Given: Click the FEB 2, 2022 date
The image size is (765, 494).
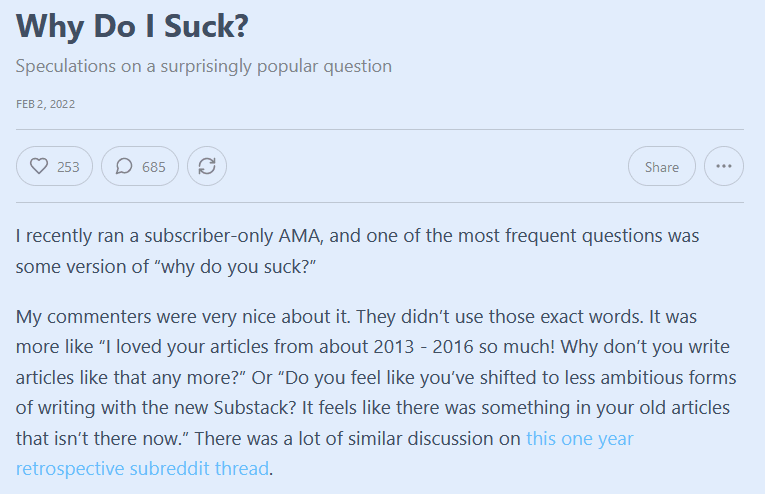Looking at the screenshot, I should click(45, 104).
